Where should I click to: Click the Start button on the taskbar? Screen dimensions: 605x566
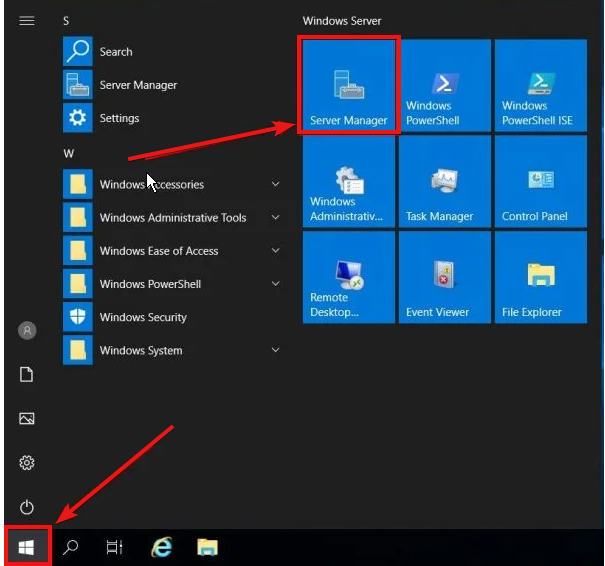coord(27,547)
